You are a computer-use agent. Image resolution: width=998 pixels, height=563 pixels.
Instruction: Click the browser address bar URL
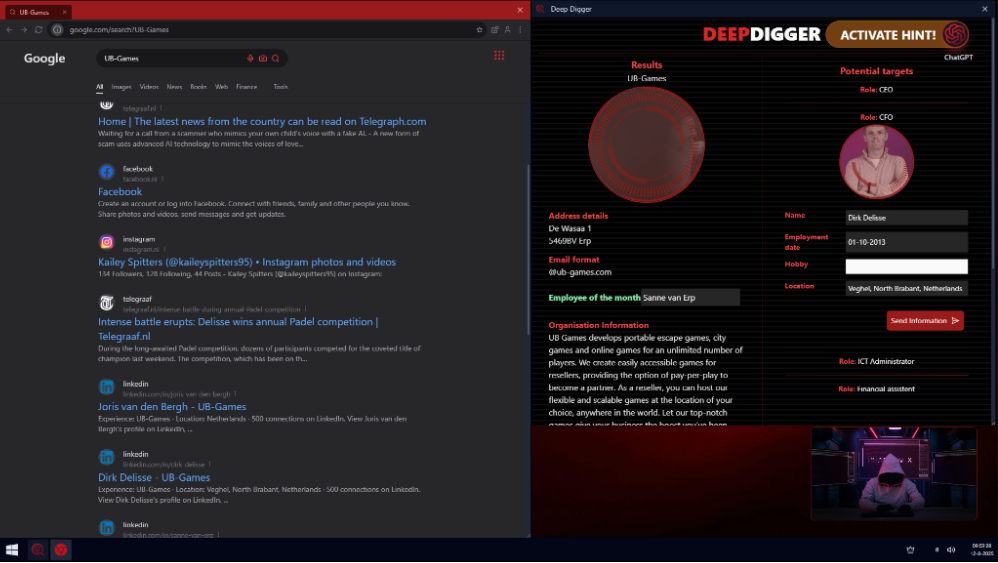[x=119, y=30]
